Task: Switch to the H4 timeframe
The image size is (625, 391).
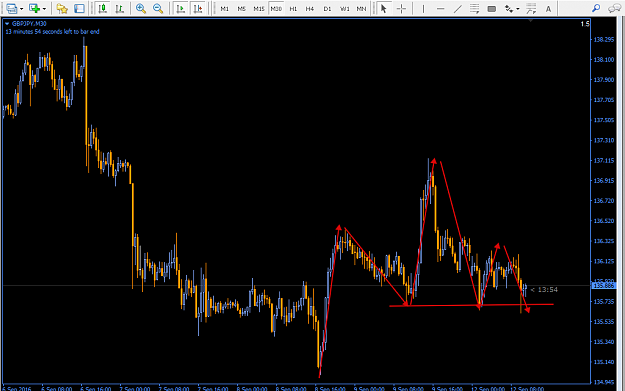Action: (310, 9)
